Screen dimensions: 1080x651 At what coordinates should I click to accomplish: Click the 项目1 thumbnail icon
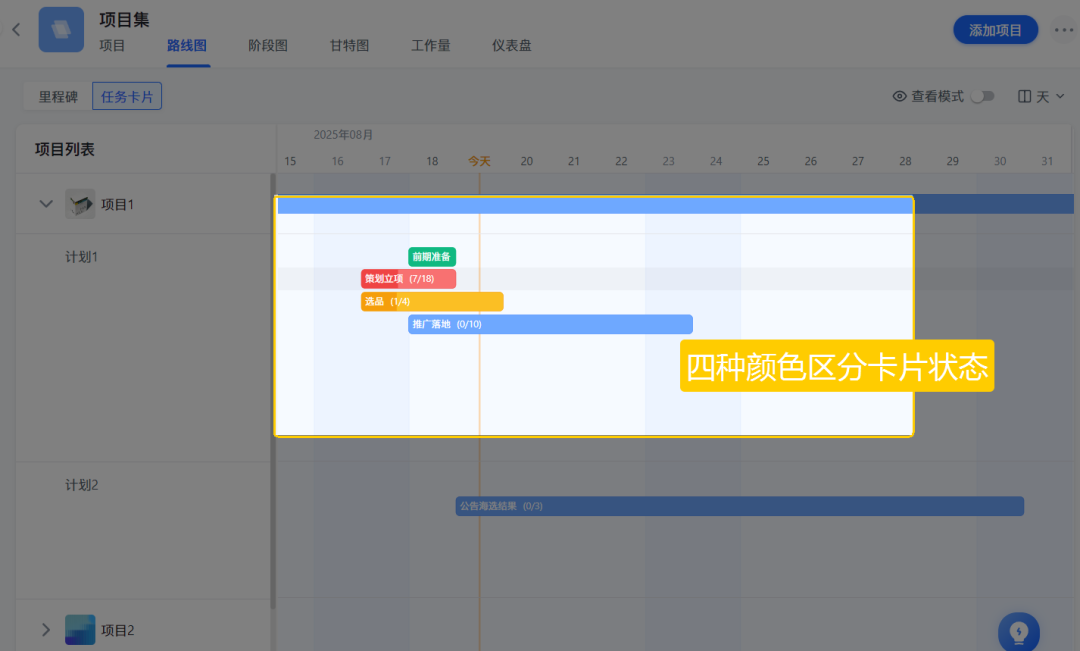pos(80,204)
